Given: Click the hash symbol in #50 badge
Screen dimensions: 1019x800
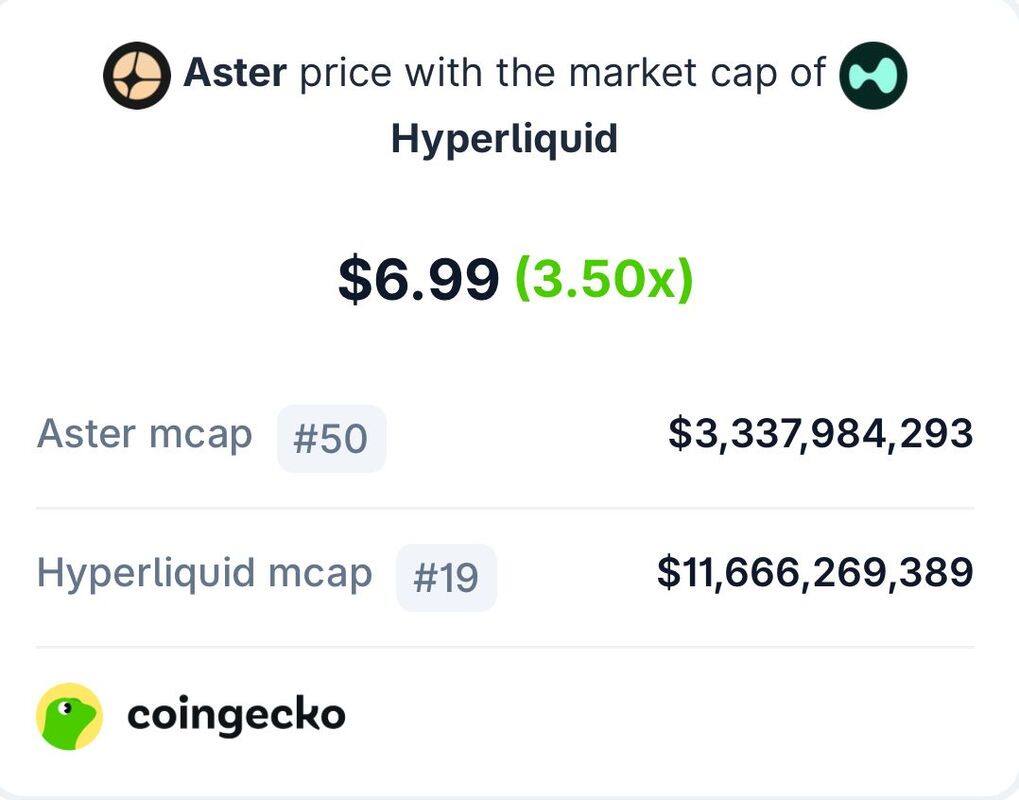Looking at the screenshot, I should point(304,439).
